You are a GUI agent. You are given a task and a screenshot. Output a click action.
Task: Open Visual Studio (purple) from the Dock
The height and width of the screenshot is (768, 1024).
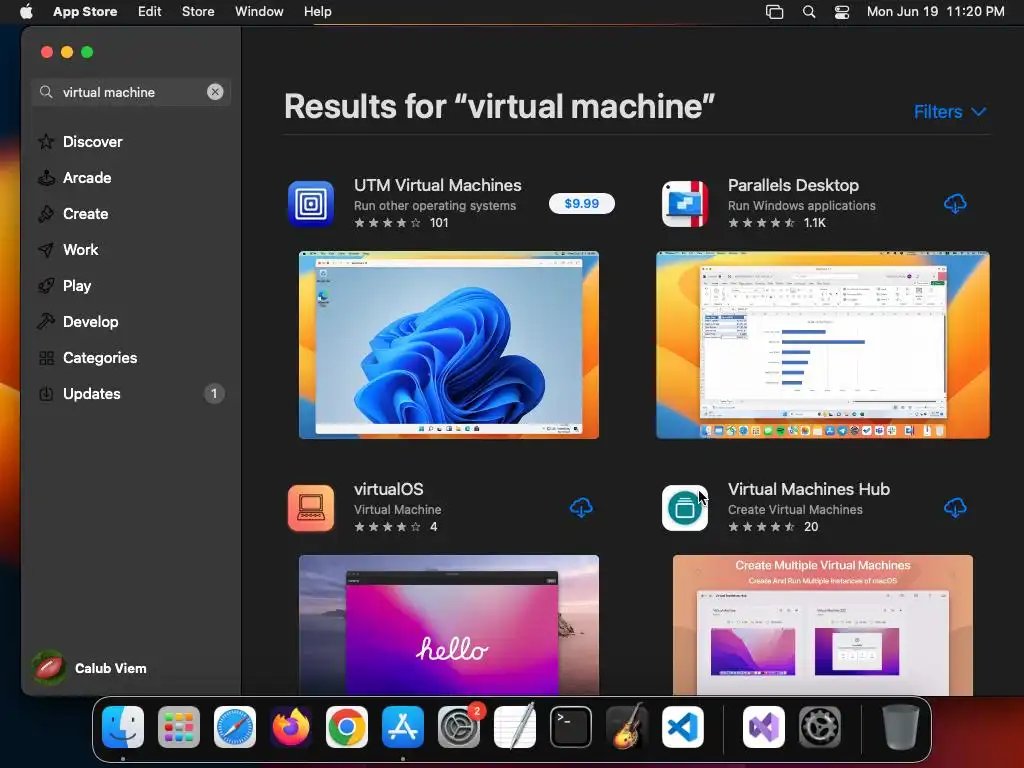point(764,727)
